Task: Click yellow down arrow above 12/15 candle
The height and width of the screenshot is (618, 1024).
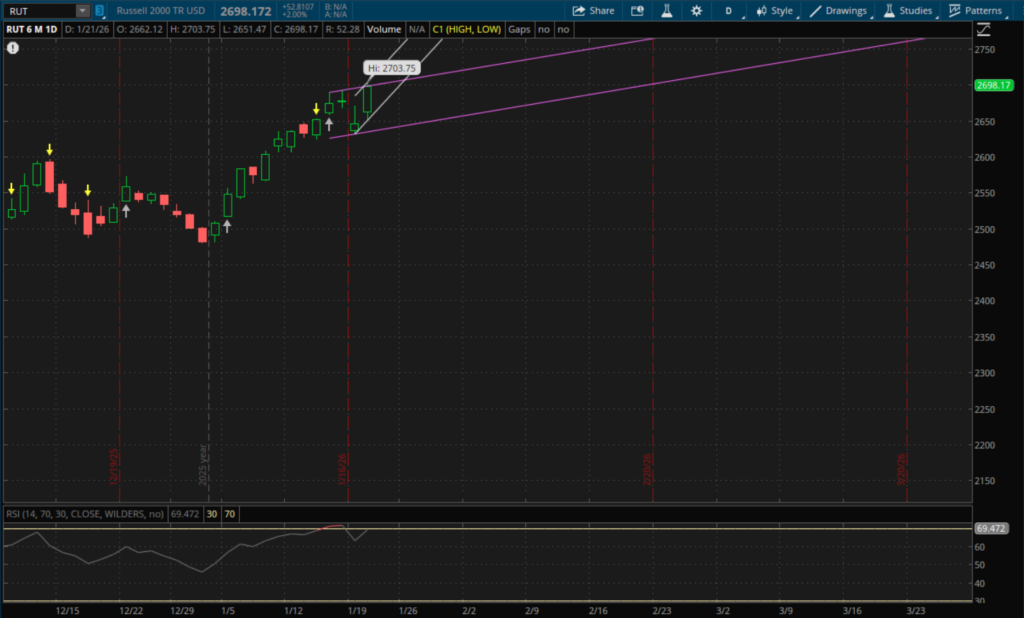Action: point(49,150)
